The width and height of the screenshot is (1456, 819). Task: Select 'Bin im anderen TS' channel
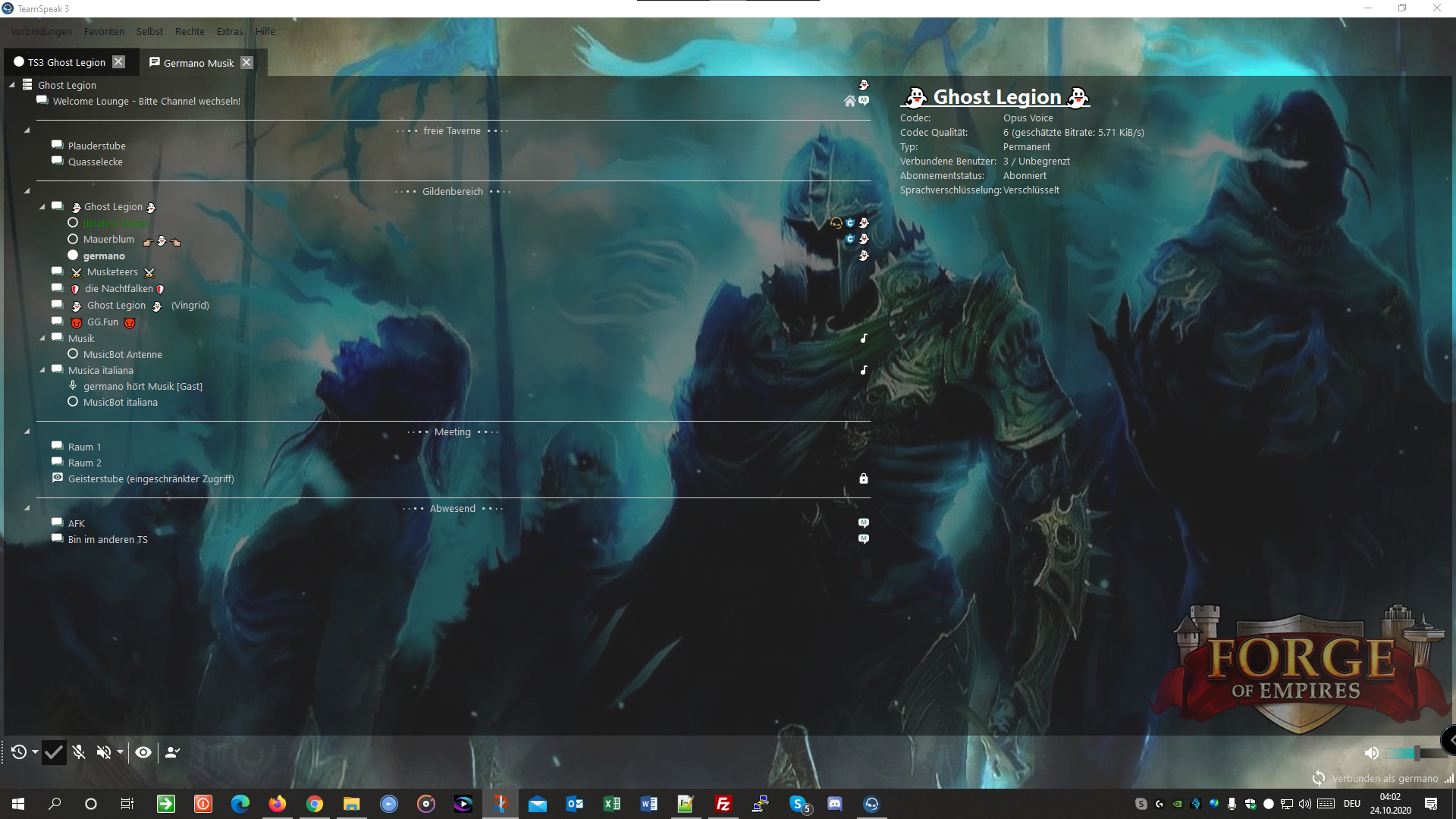coord(108,539)
